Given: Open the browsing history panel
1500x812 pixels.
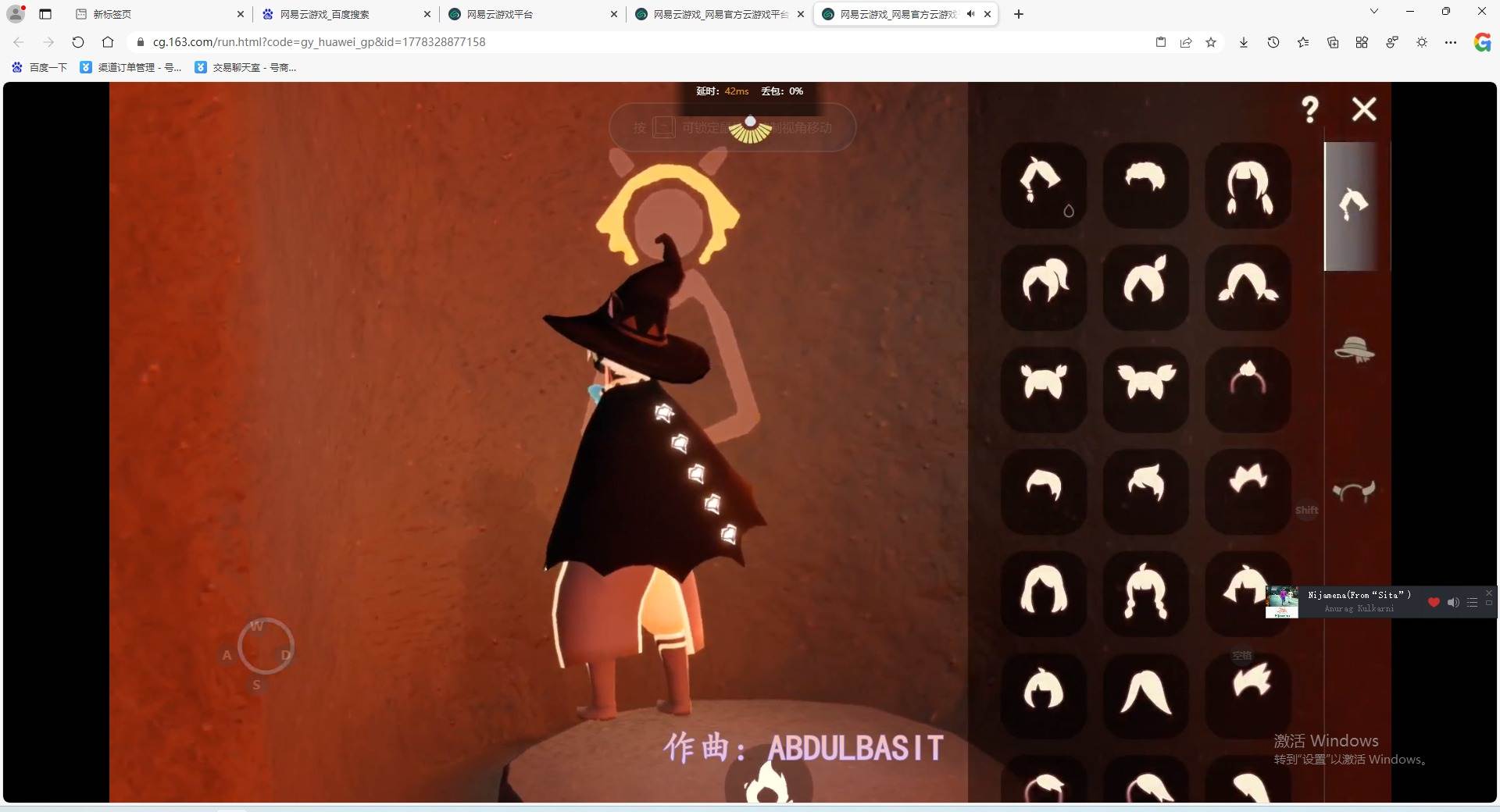Looking at the screenshot, I should pyautogui.click(x=1273, y=42).
